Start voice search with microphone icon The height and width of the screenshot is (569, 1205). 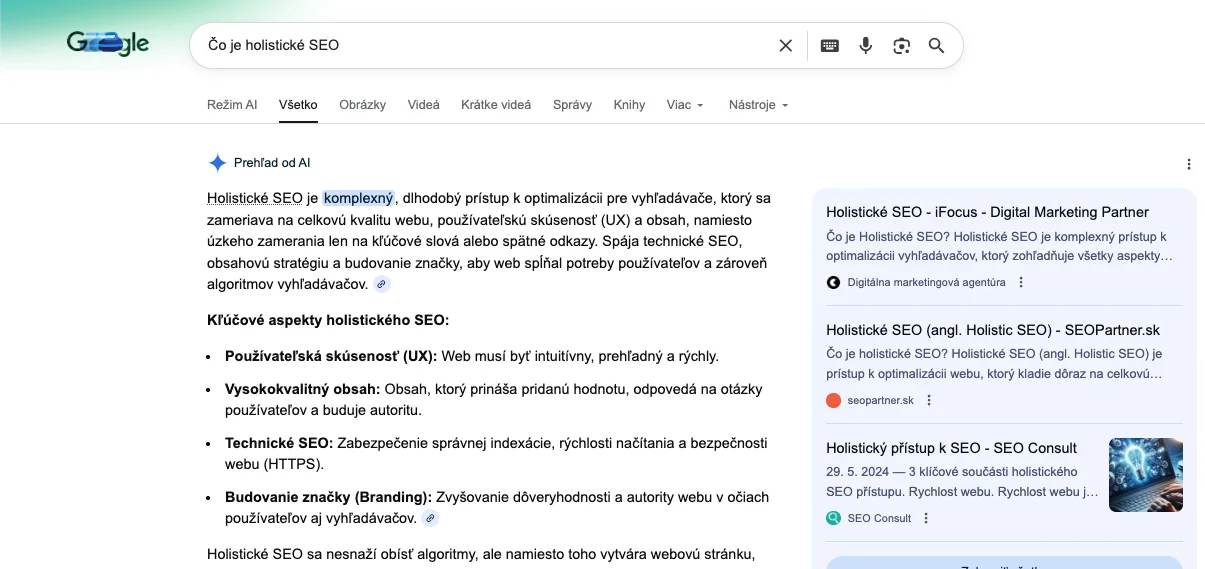click(x=866, y=45)
